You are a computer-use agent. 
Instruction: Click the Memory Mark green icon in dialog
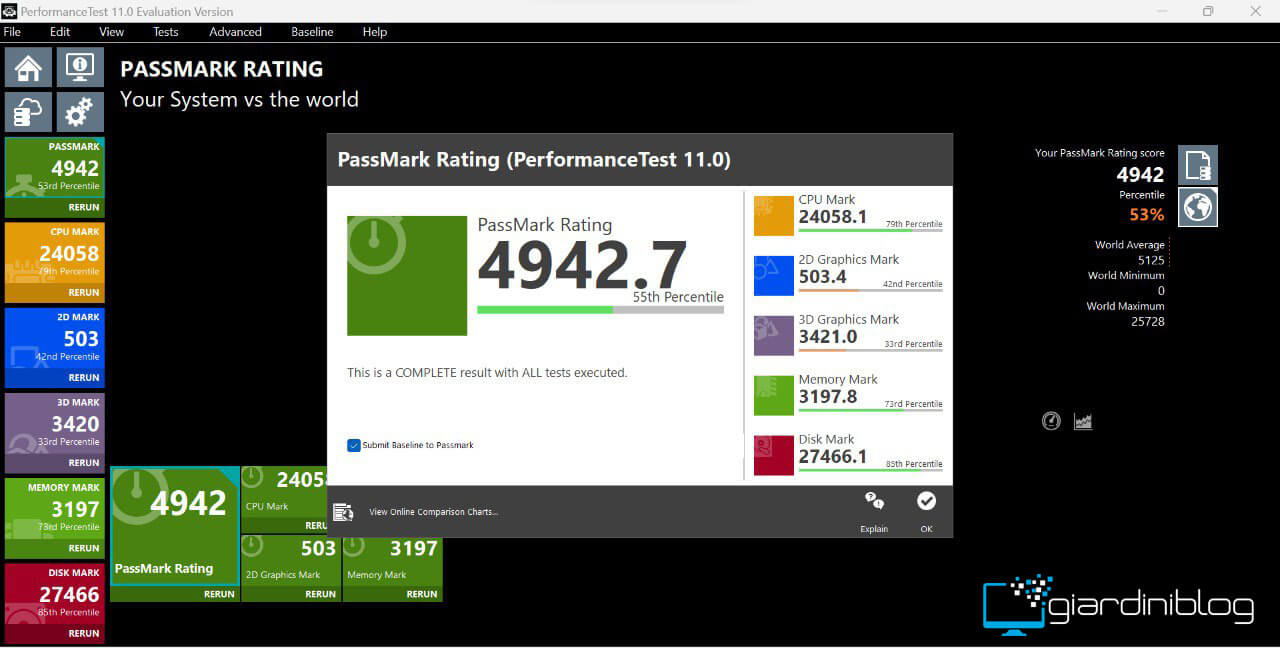pyautogui.click(x=773, y=396)
